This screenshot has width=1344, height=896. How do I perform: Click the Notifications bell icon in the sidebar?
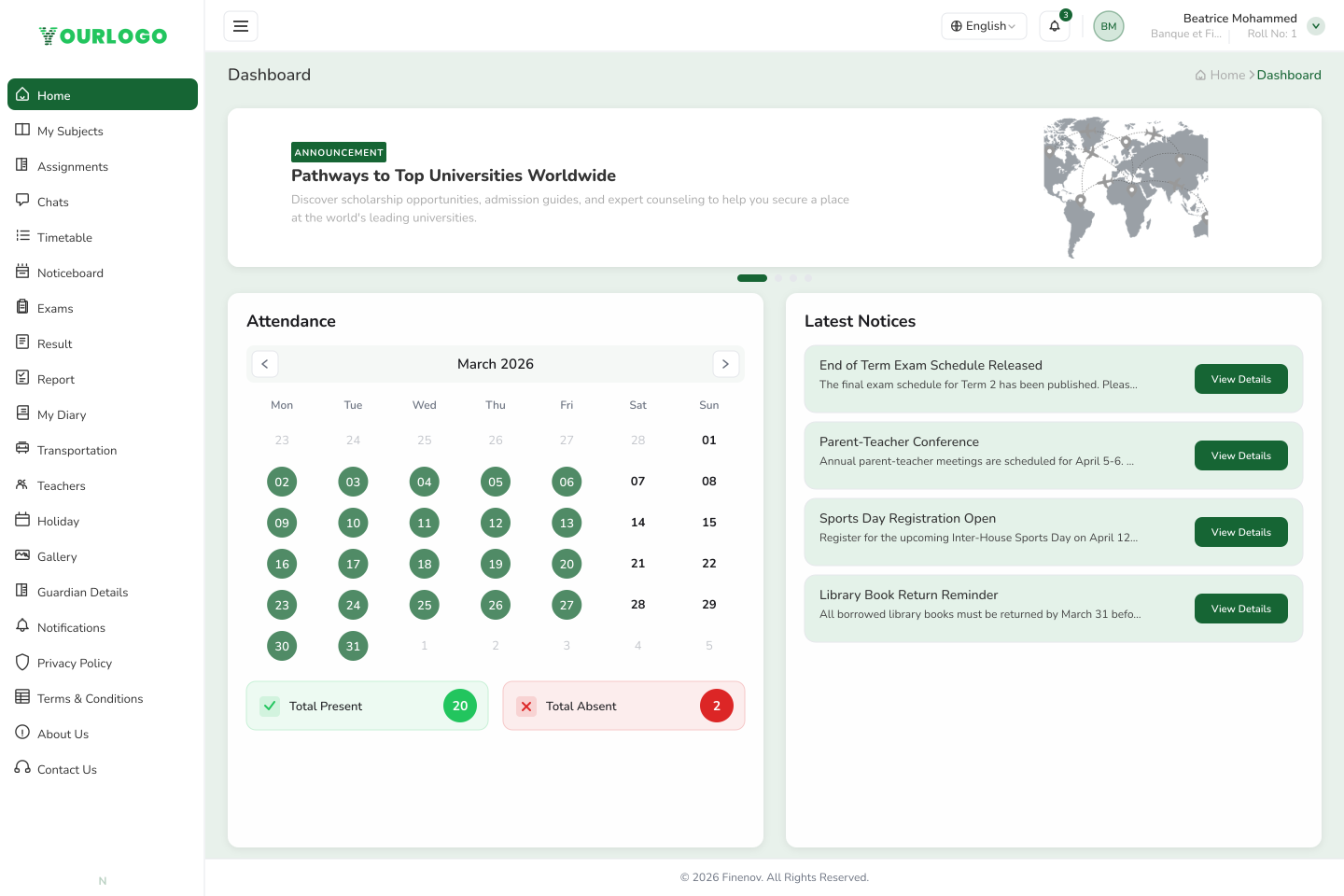(x=22, y=626)
